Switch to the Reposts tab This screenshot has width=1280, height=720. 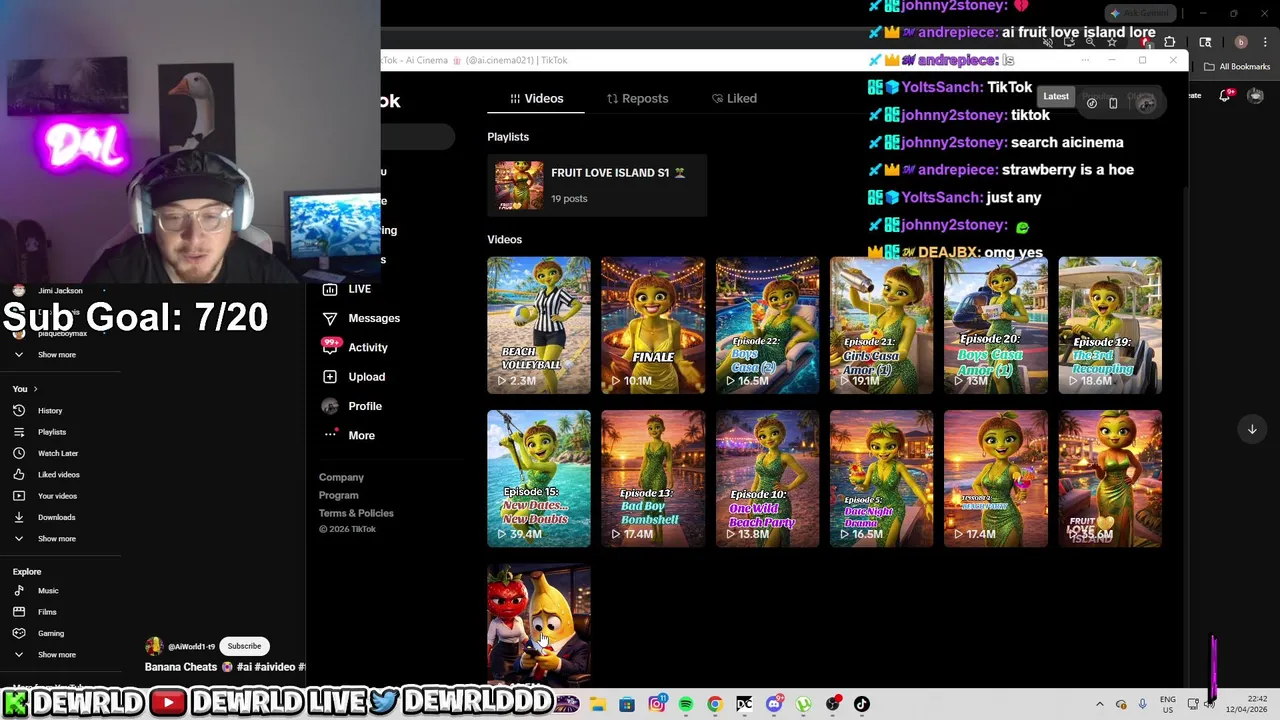(637, 98)
